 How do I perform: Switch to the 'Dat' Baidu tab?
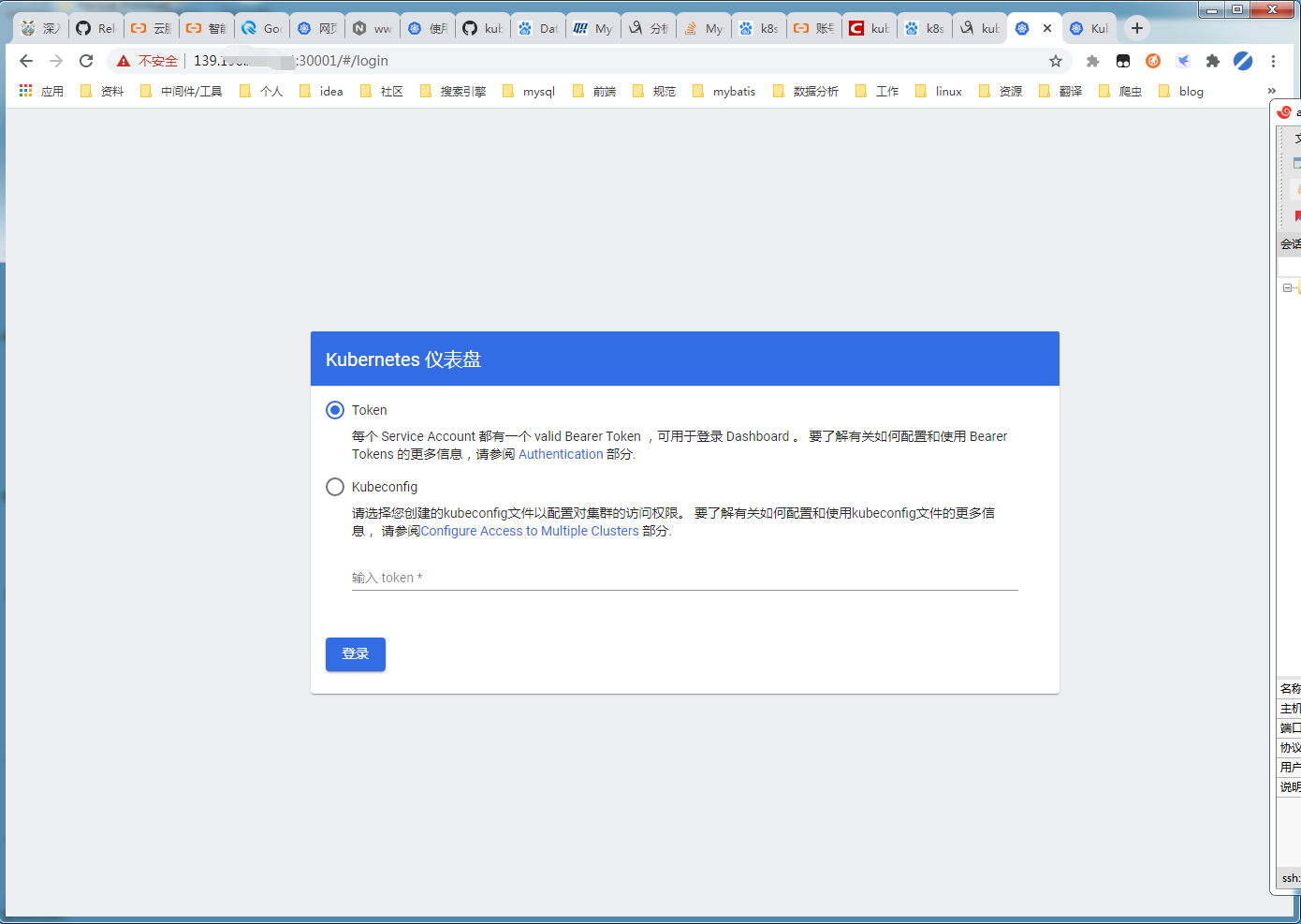(537, 28)
